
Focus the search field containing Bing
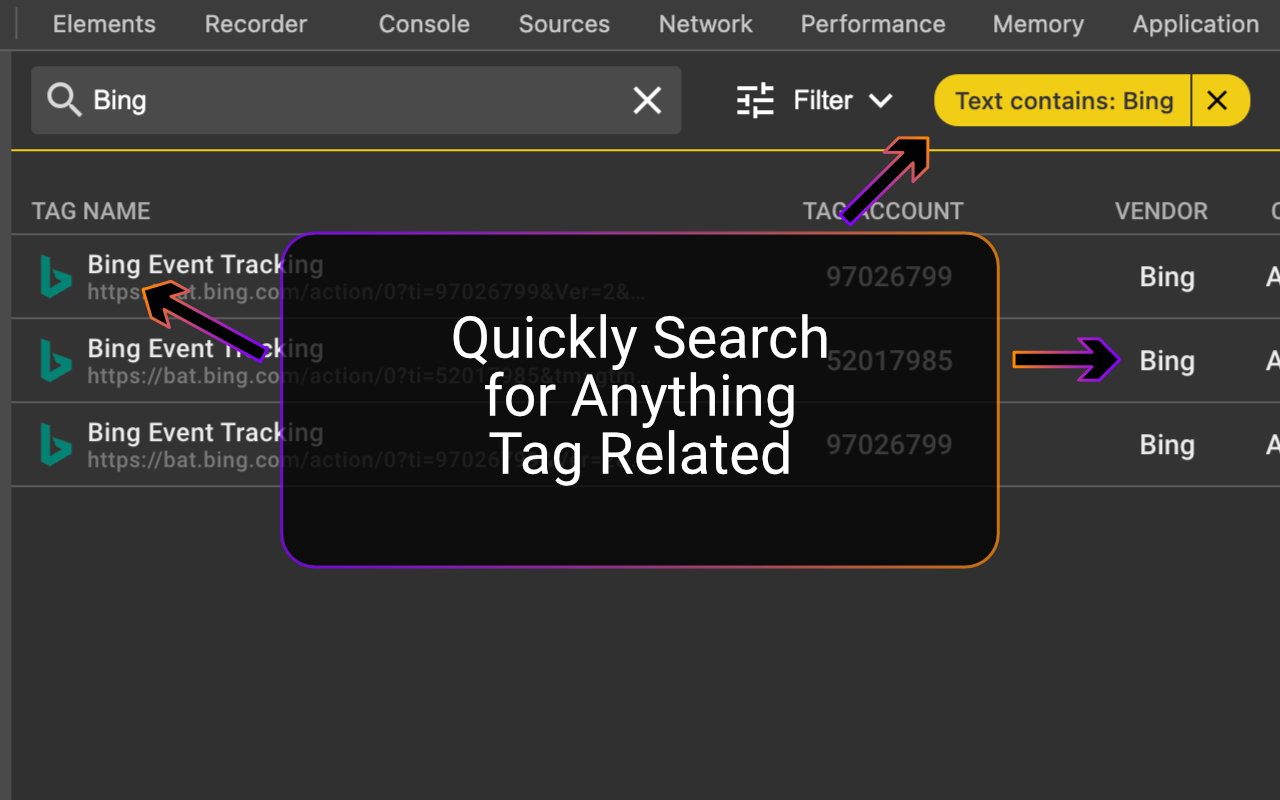(356, 100)
